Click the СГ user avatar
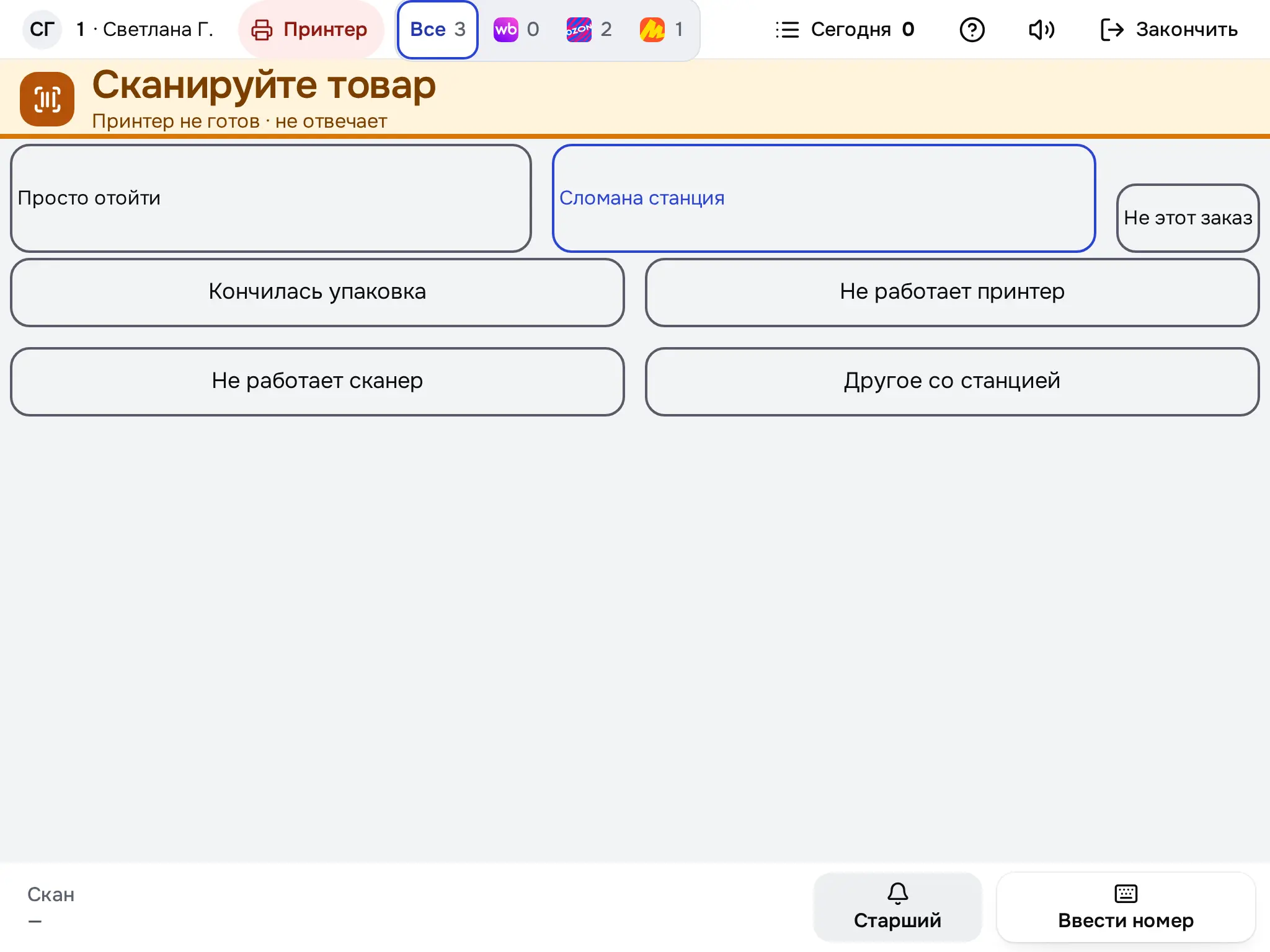The image size is (1270, 952). pyautogui.click(x=42, y=29)
